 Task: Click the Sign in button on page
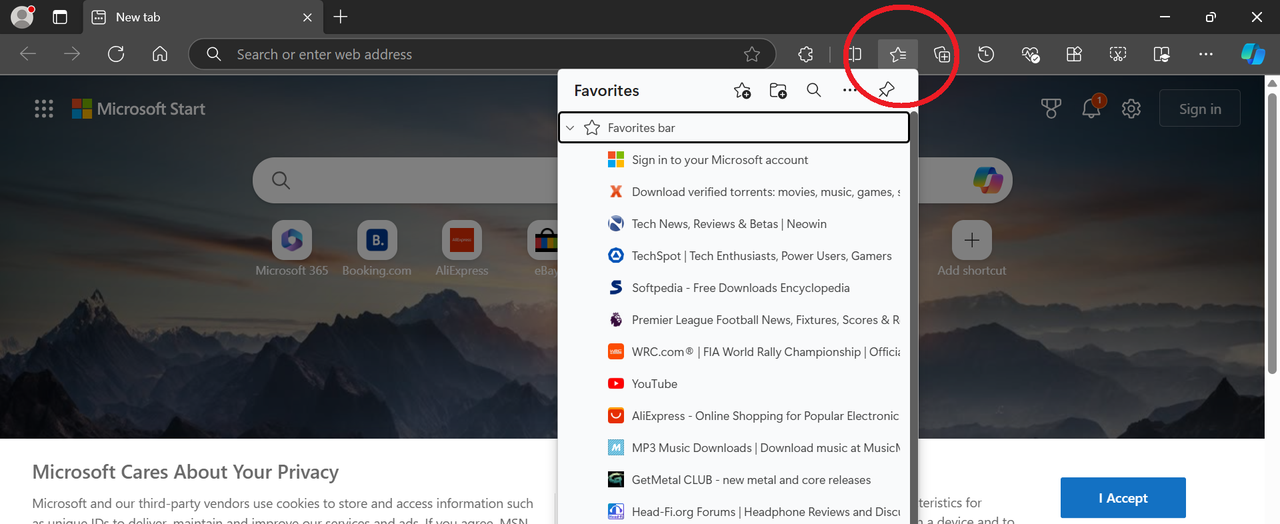click(1200, 109)
